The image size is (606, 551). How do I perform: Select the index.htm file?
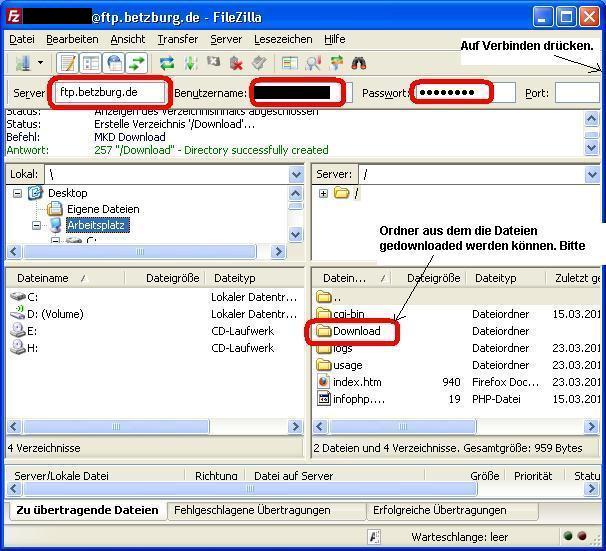point(349,382)
